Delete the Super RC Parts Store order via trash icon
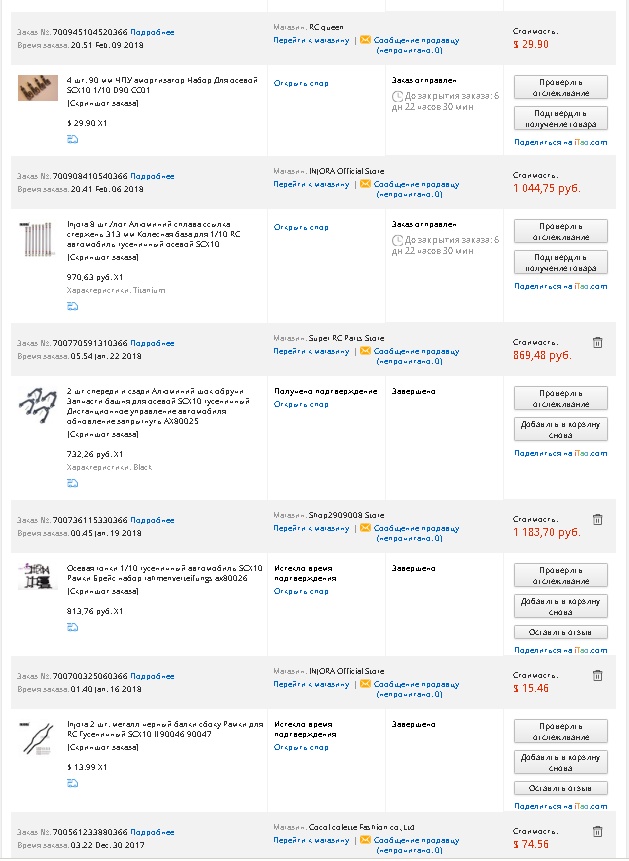629x861 pixels. pos(597,342)
